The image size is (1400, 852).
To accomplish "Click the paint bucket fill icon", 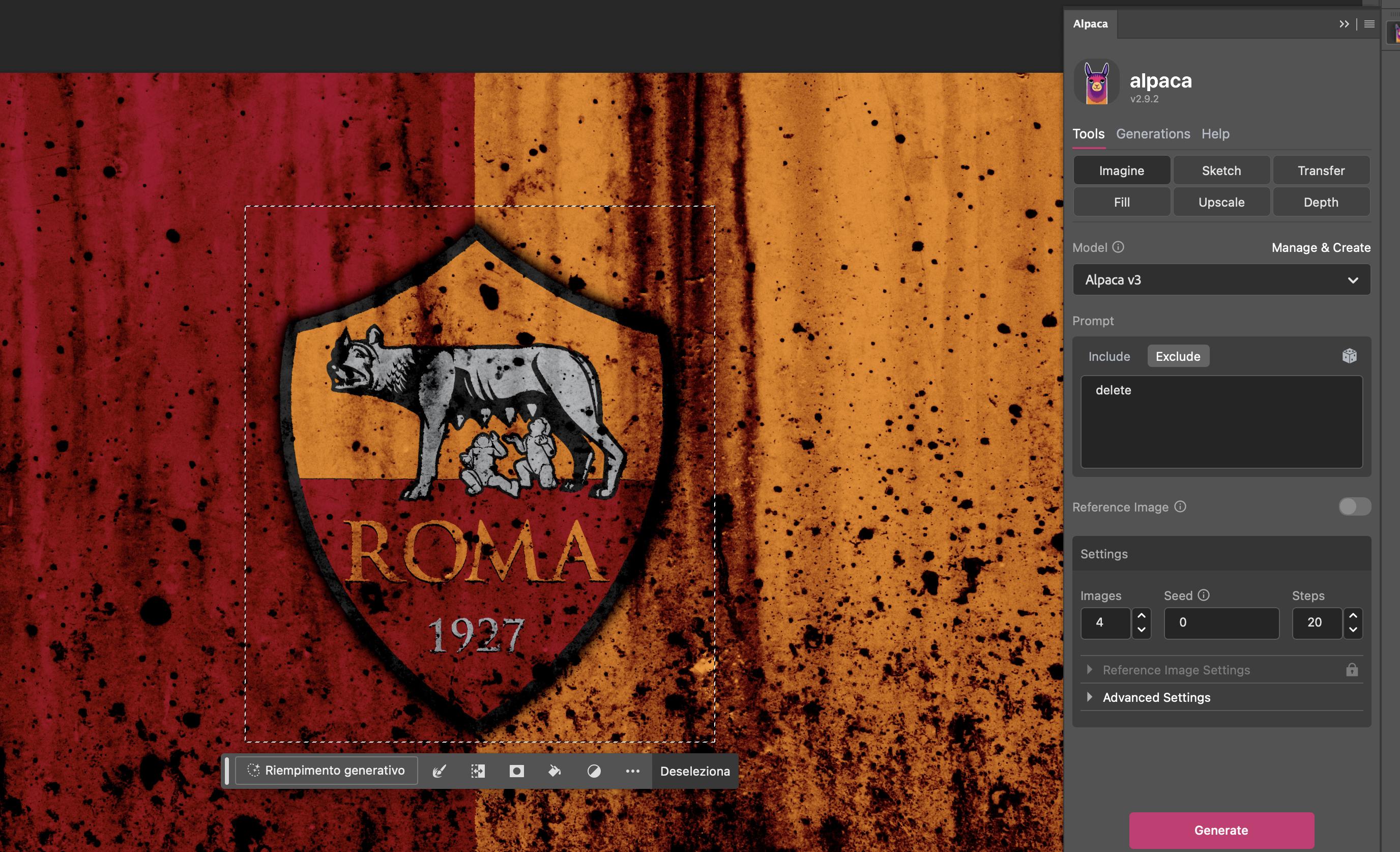I will 555,771.
